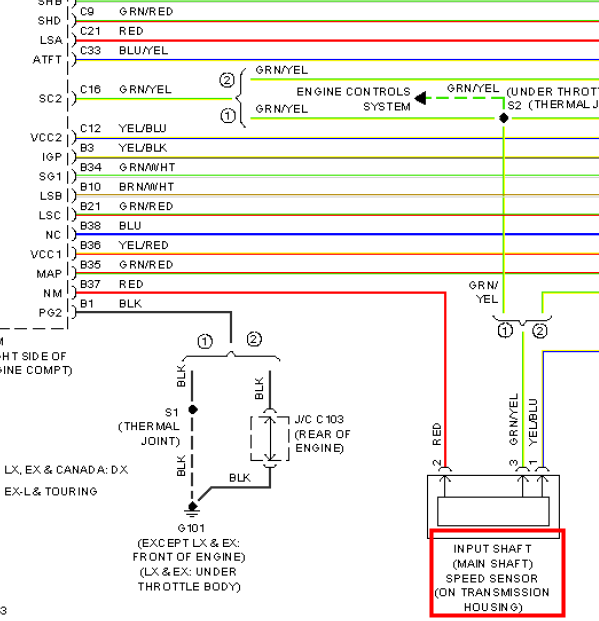The height and width of the screenshot is (621, 599).
Task: Click the EX-L & TOURING legend text
Action: (51, 491)
